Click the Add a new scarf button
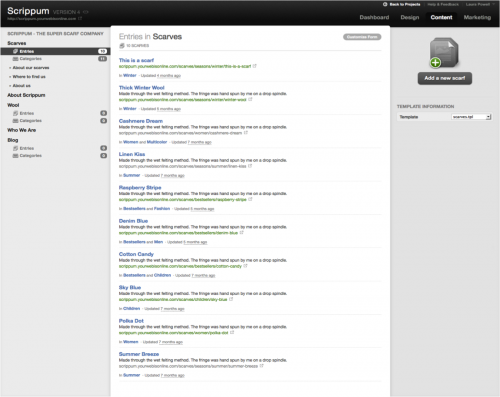 (x=445, y=78)
